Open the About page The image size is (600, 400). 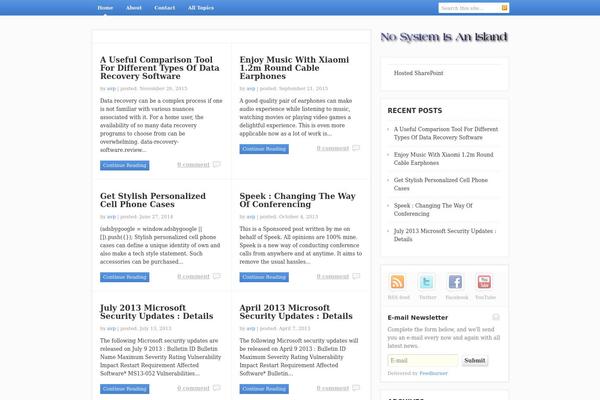(134, 8)
